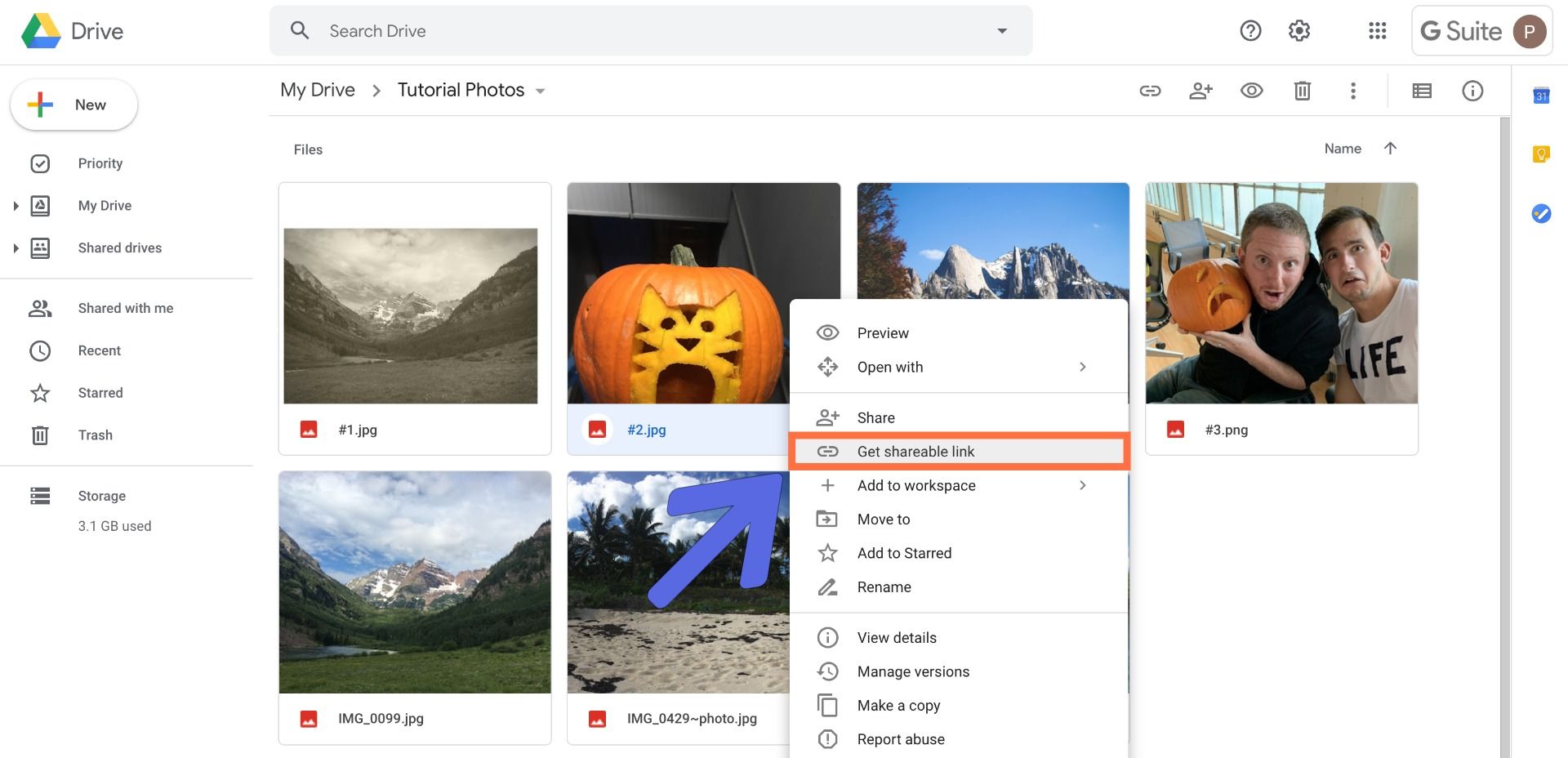Screen dimensions: 1568x758
Task: Open the help support icon
Action: tap(1250, 31)
